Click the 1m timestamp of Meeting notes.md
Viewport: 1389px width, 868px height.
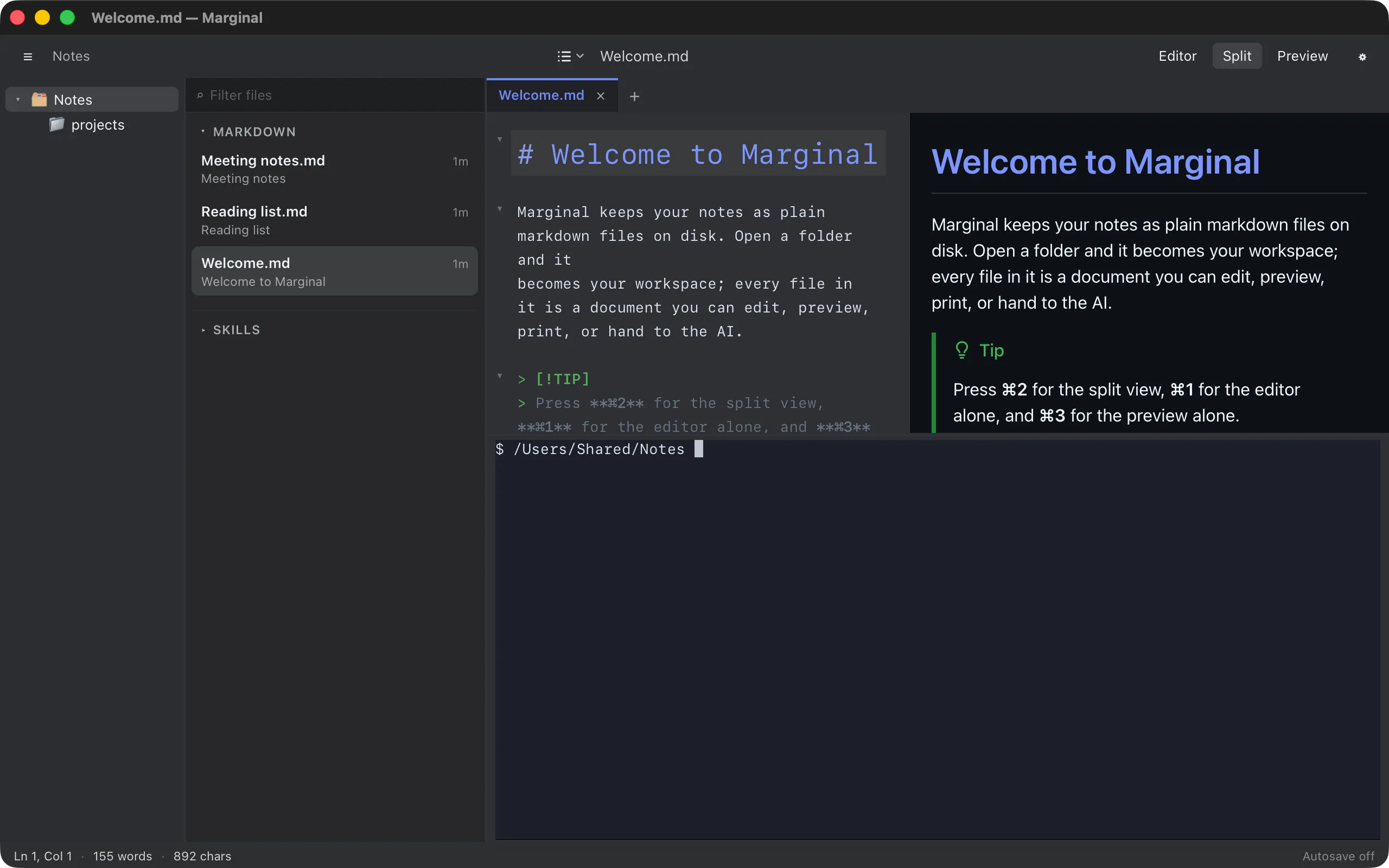pos(460,161)
